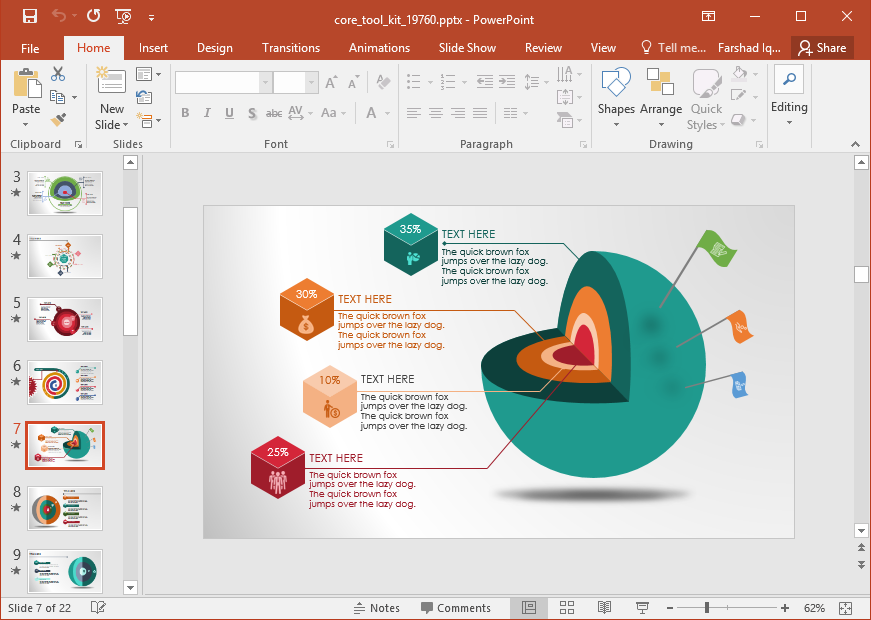Toggle text Shadow formatting
This screenshot has height=620, width=871.
(x=252, y=113)
